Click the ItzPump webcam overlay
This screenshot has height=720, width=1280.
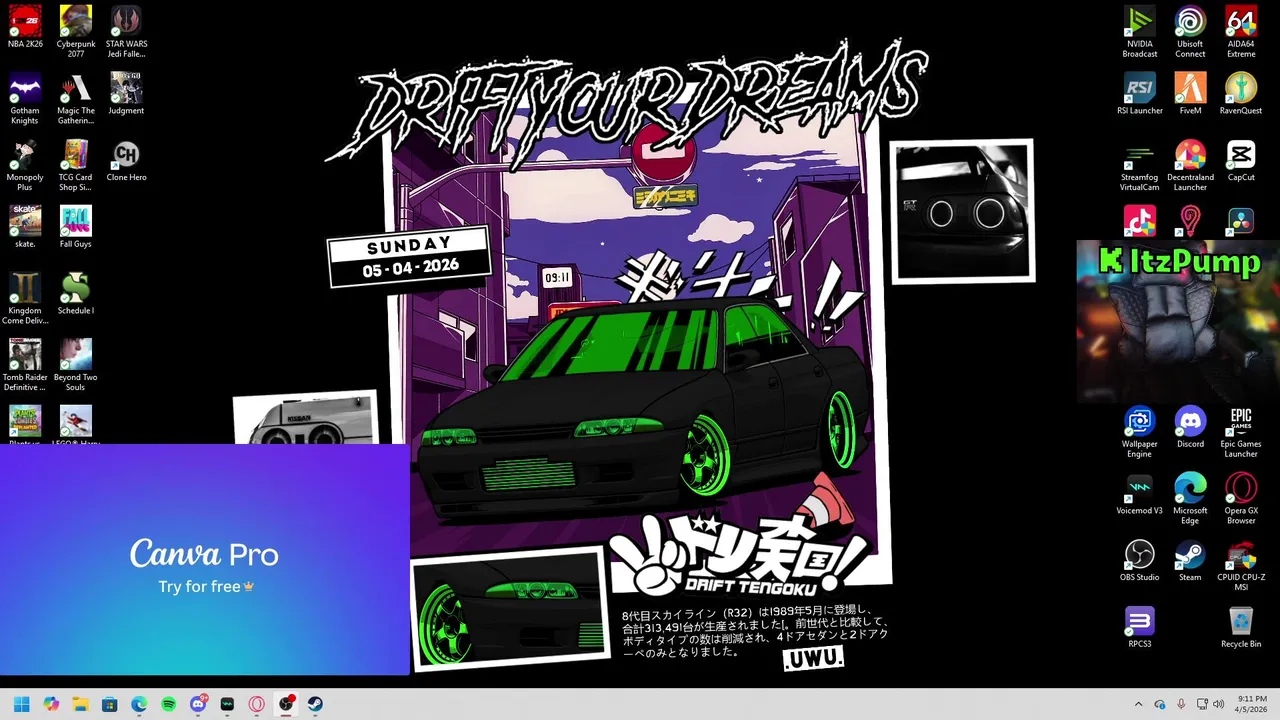point(1178,322)
